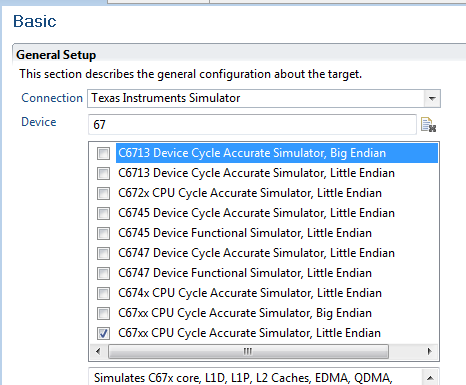Click the device list right scroll arrow
The width and height of the screenshot is (466, 385).
click(429, 351)
